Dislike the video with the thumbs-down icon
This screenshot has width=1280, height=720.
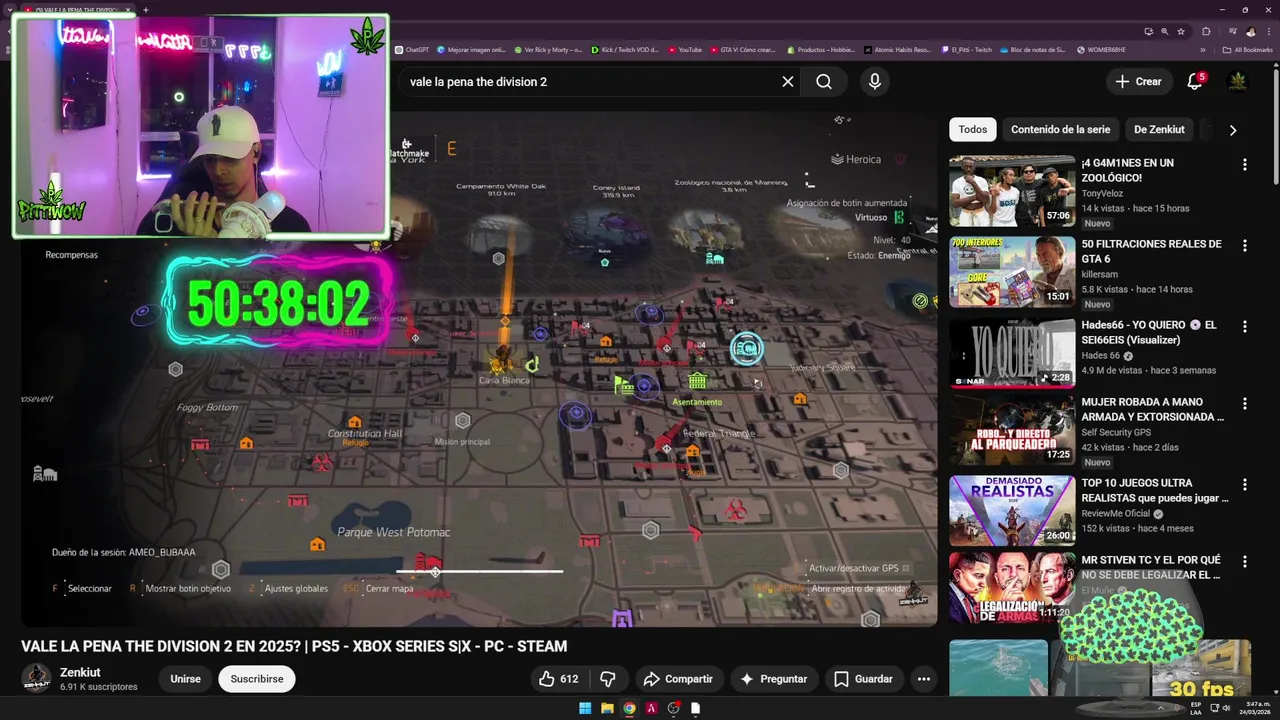(608, 679)
